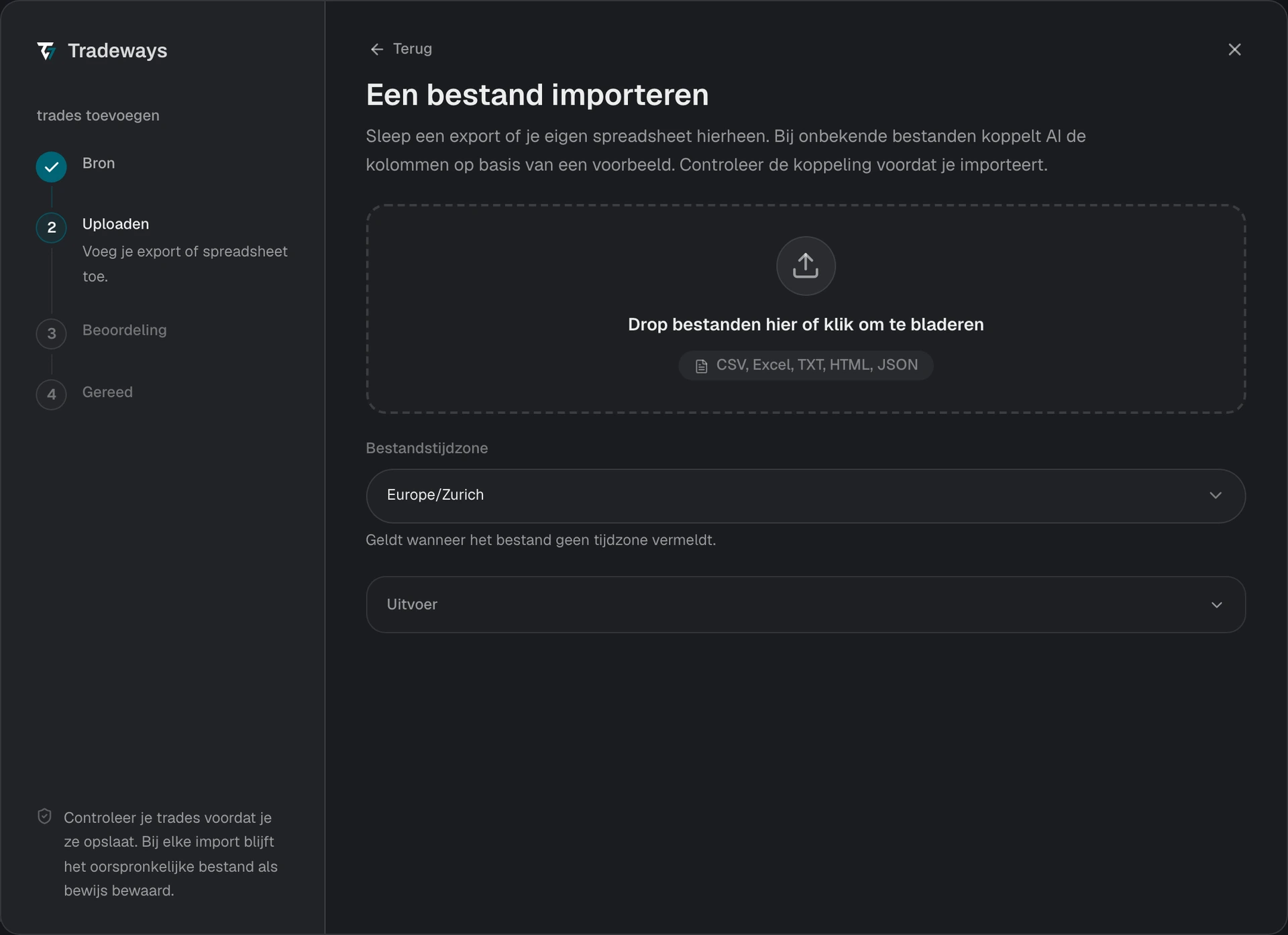Click the Bestandstijdzone label
This screenshot has width=1288, height=935.
427,448
